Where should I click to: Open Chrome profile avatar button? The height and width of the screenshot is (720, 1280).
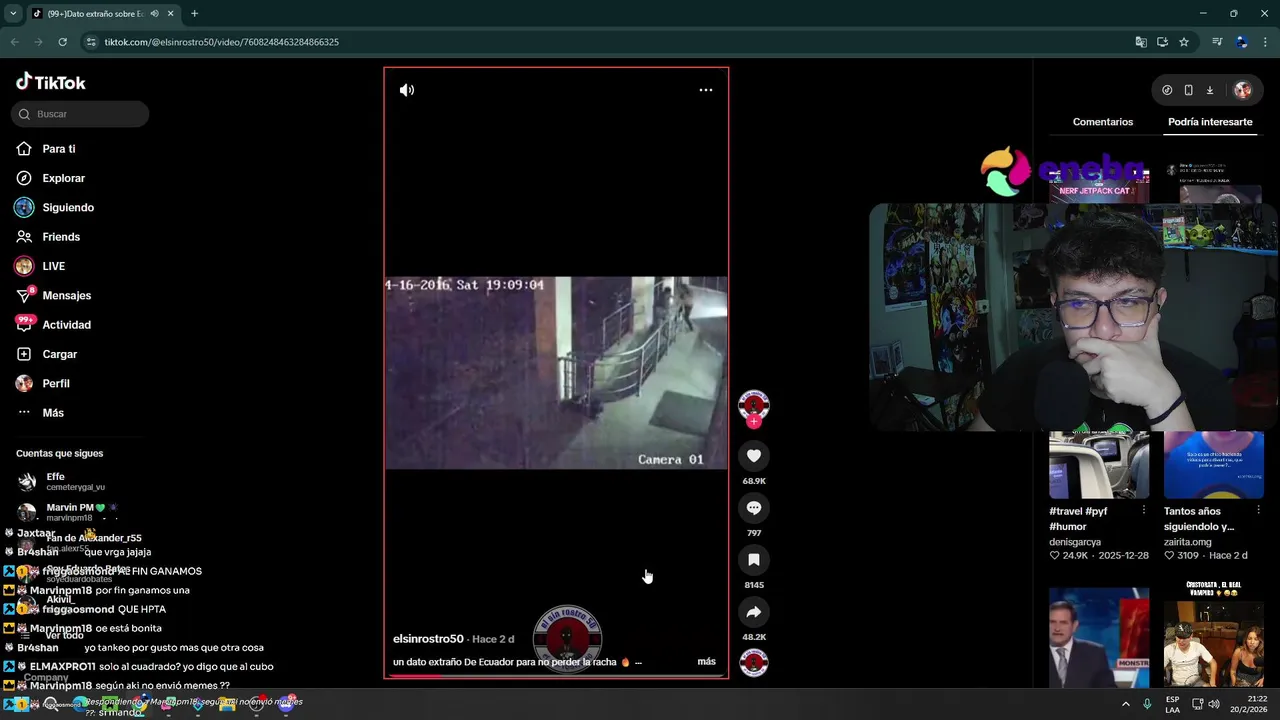coord(1242,42)
